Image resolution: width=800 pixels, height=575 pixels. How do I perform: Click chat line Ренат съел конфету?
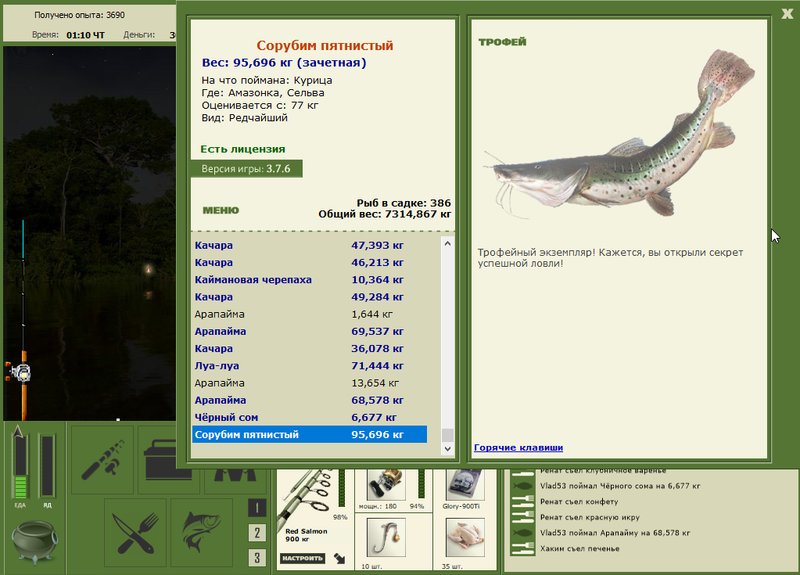point(579,502)
